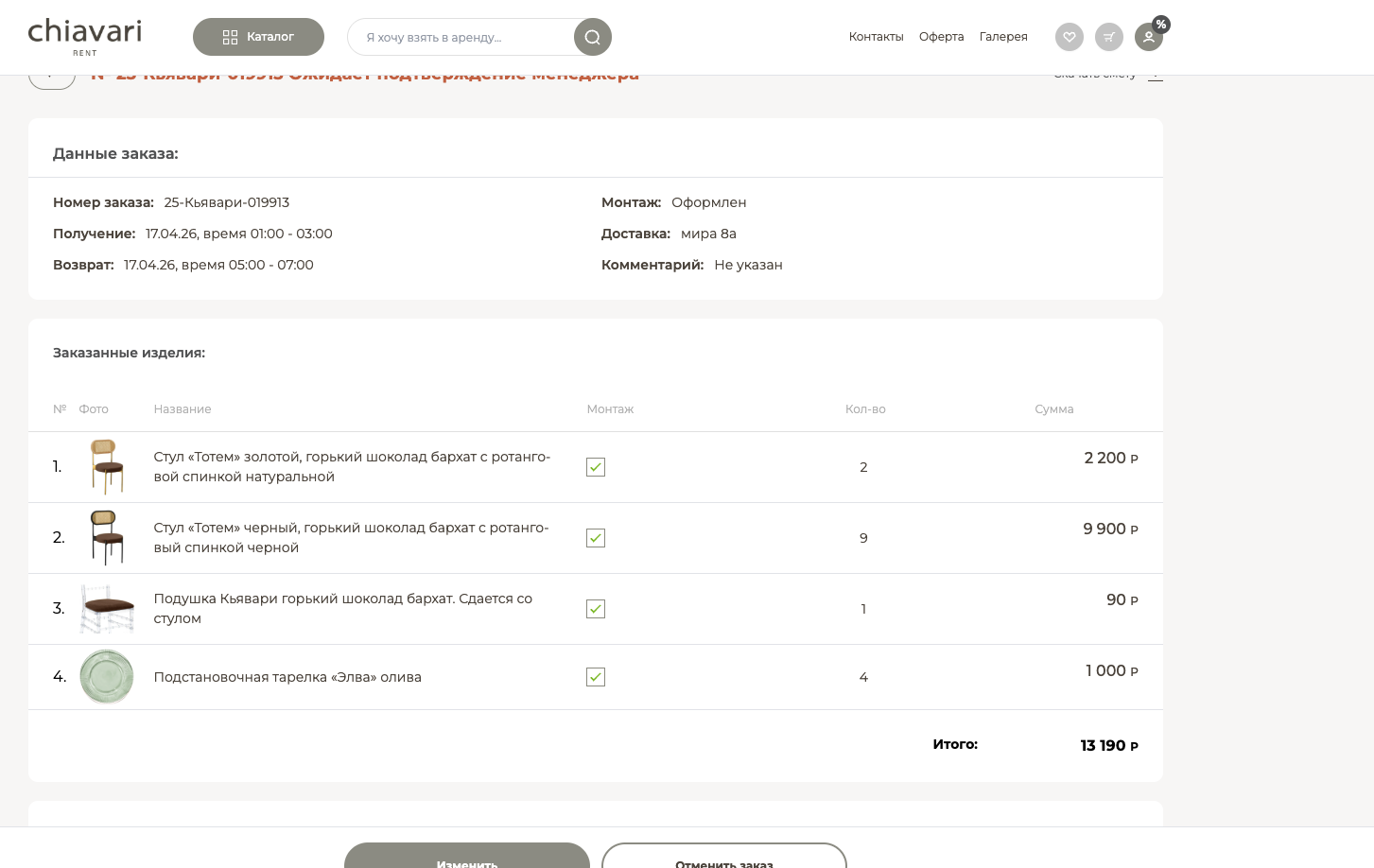Click the Данные заказа heading
This screenshot has height=868, width=1374.
[x=115, y=153]
